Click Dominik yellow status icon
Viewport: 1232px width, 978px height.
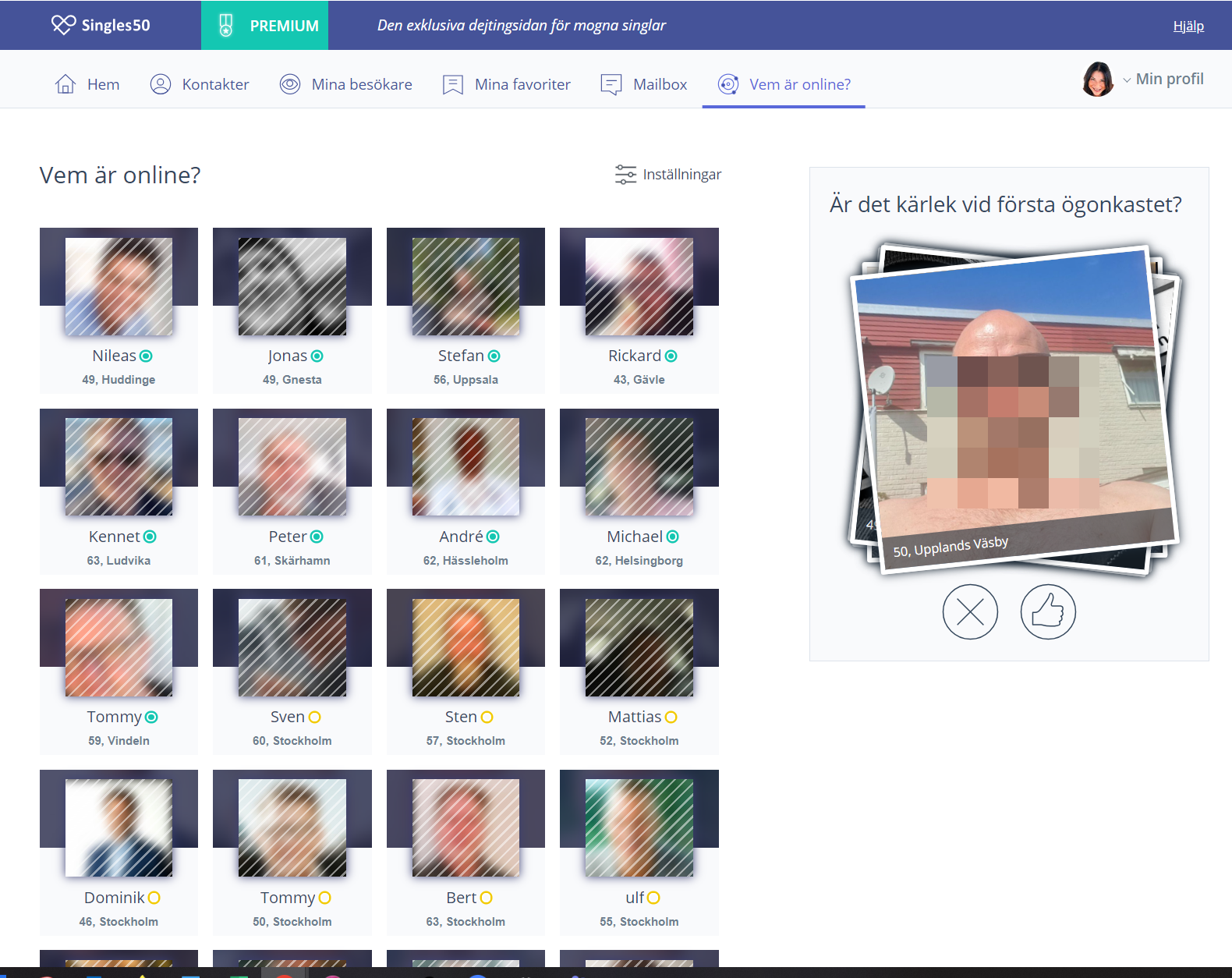pyautogui.click(x=154, y=898)
